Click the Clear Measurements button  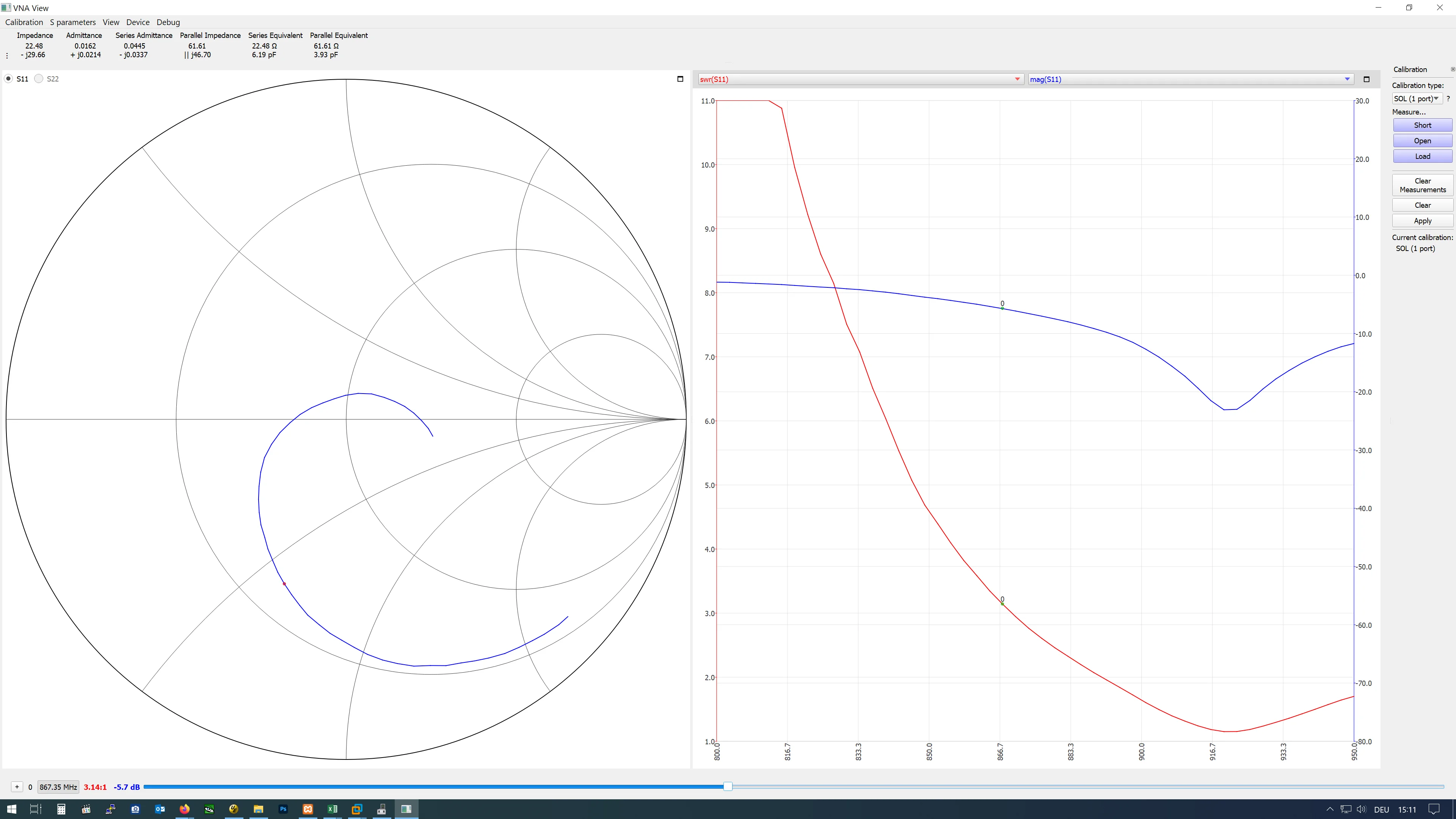click(1422, 185)
